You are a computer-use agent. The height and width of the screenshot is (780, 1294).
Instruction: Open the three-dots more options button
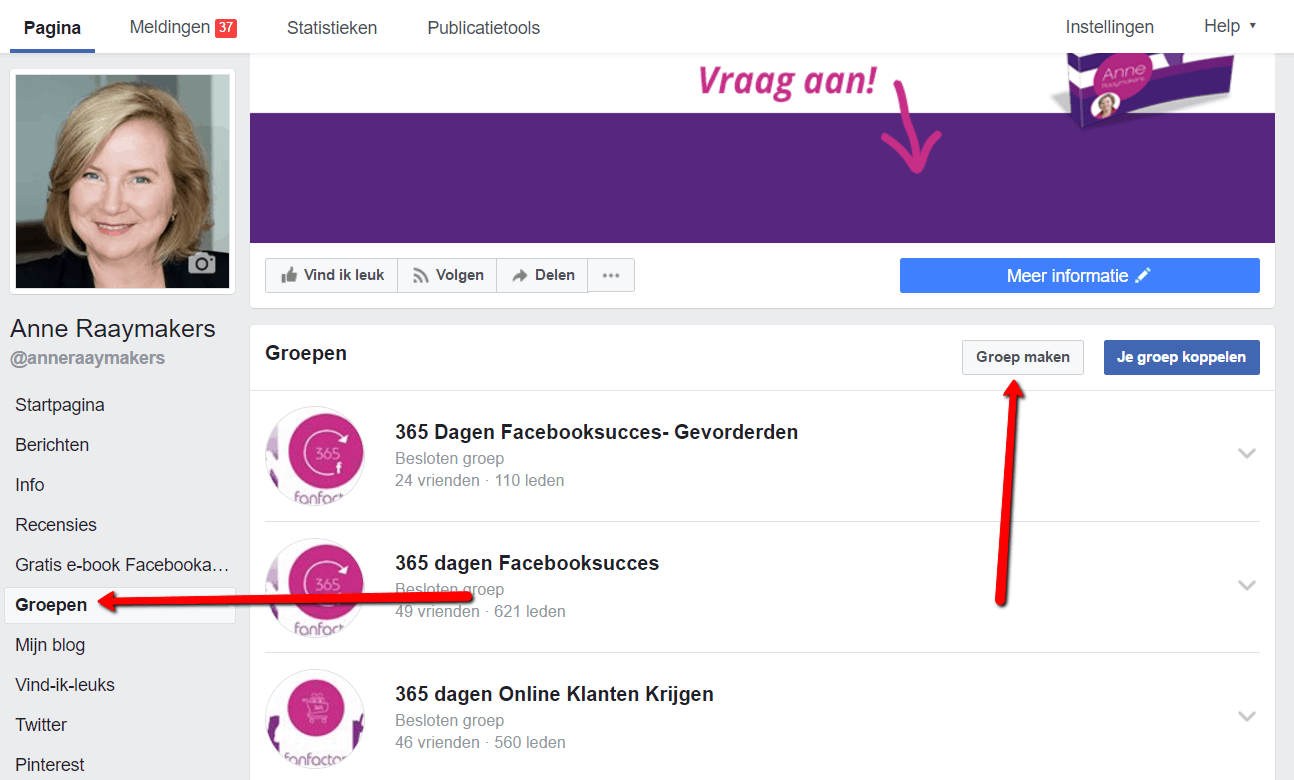pyautogui.click(x=611, y=275)
